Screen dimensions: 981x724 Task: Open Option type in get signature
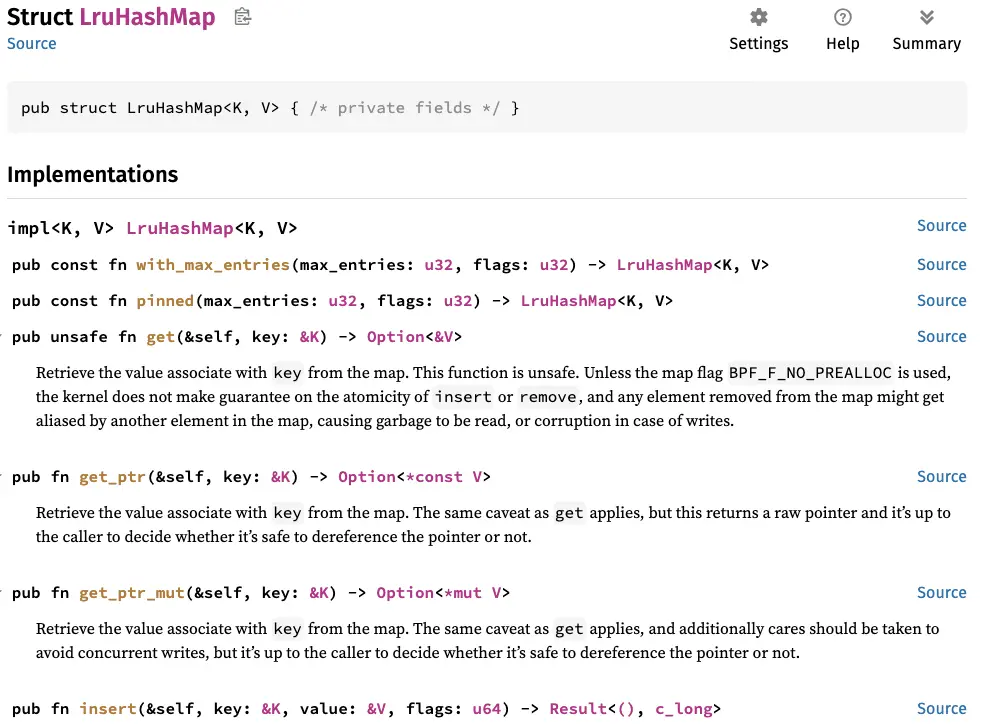click(x=395, y=337)
